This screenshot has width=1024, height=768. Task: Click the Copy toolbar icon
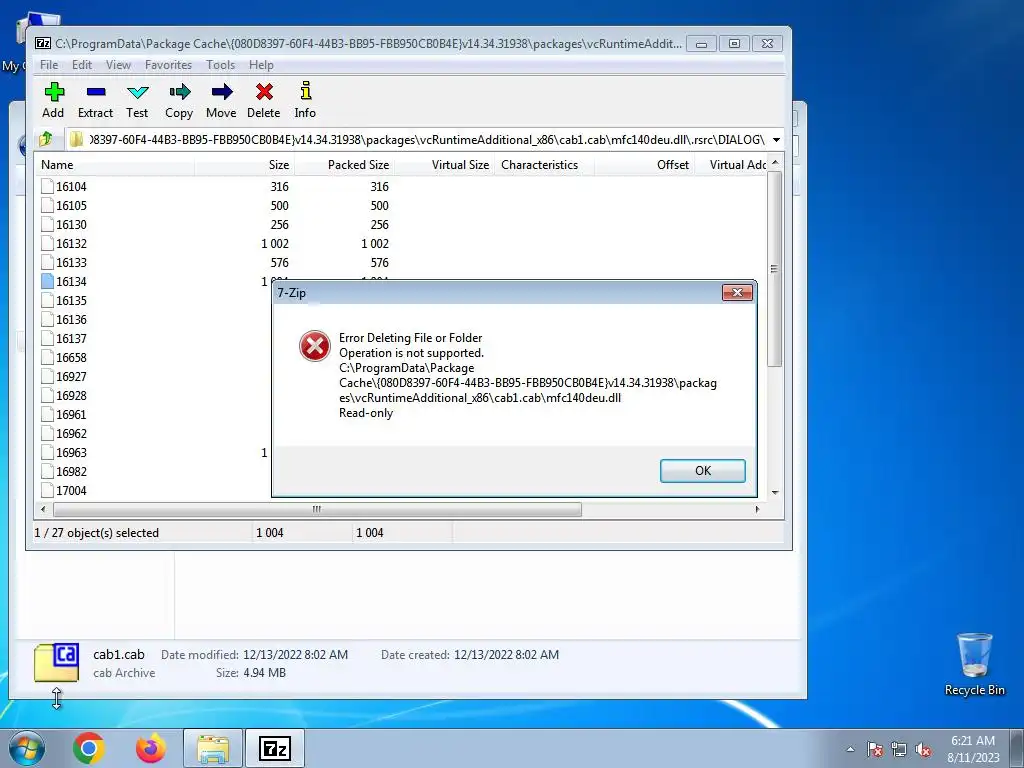tap(180, 92)
